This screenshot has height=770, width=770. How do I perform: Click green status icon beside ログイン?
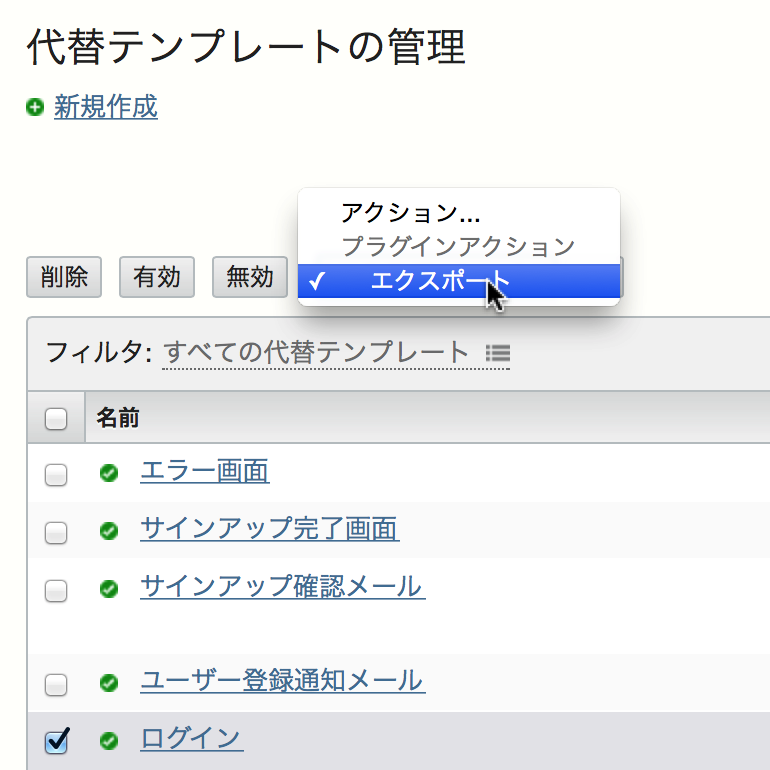109,741
